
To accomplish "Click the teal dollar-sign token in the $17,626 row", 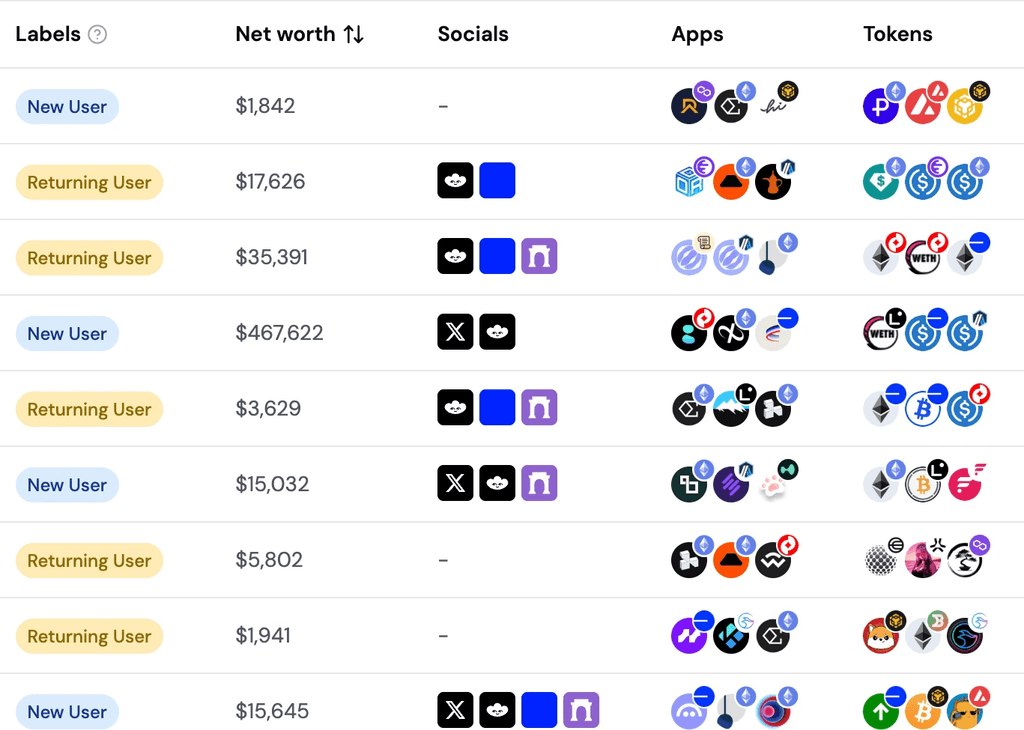I will click(880, 182).
